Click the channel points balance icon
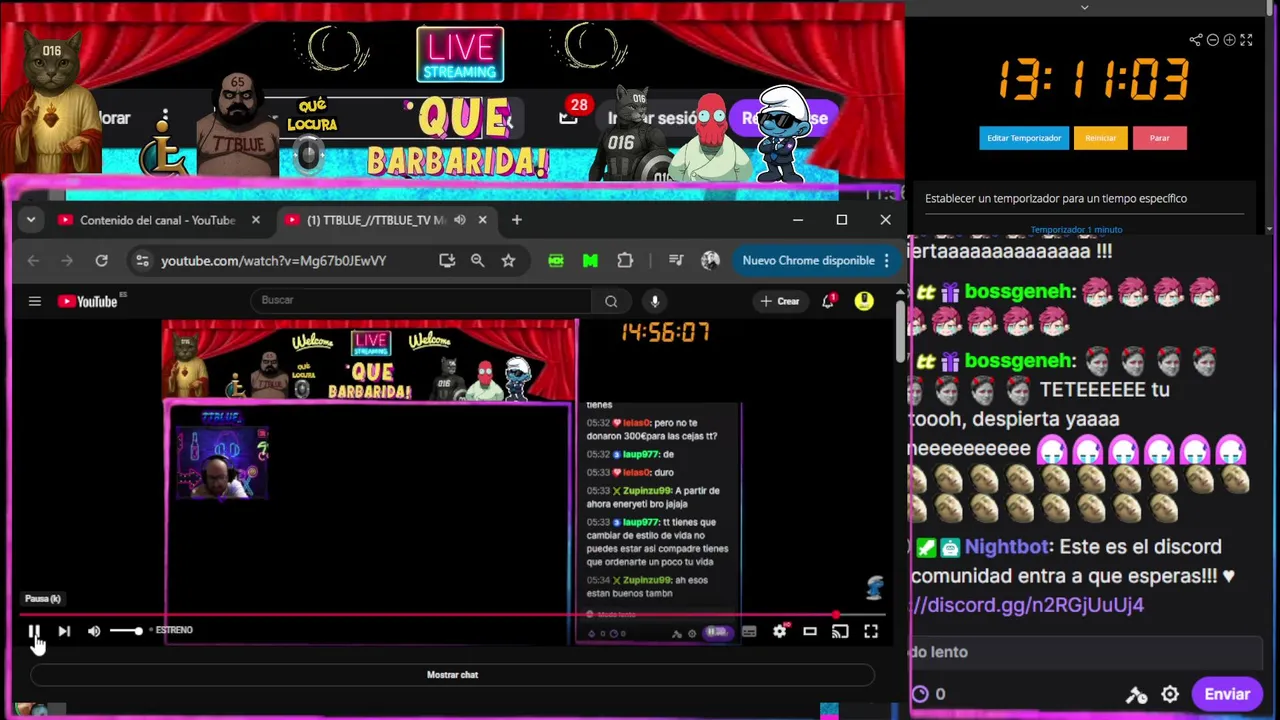This screenshot has width=1280, height=720. point(921,694)
